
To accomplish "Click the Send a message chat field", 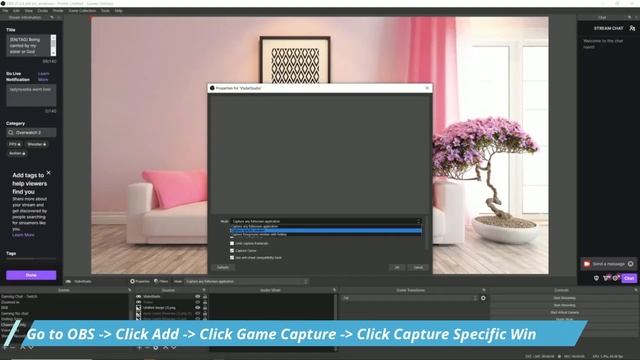I will 608,264.
